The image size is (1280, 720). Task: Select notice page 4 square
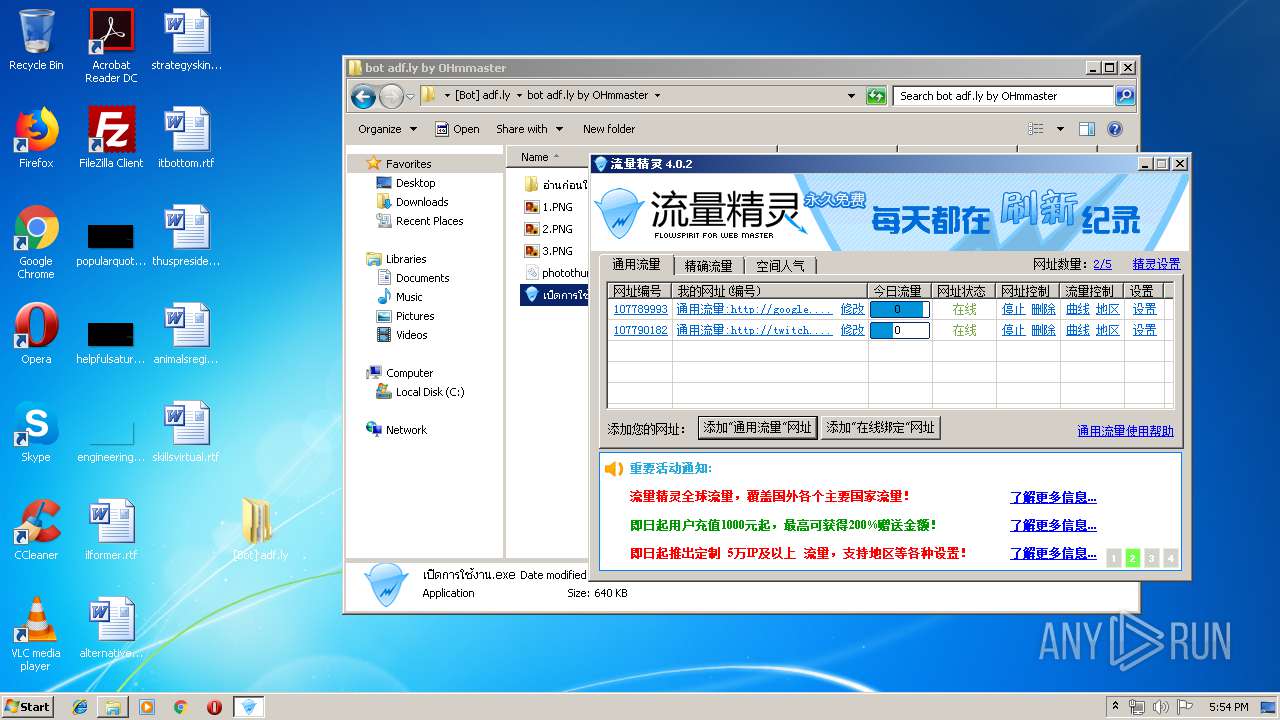(1171, 558)
